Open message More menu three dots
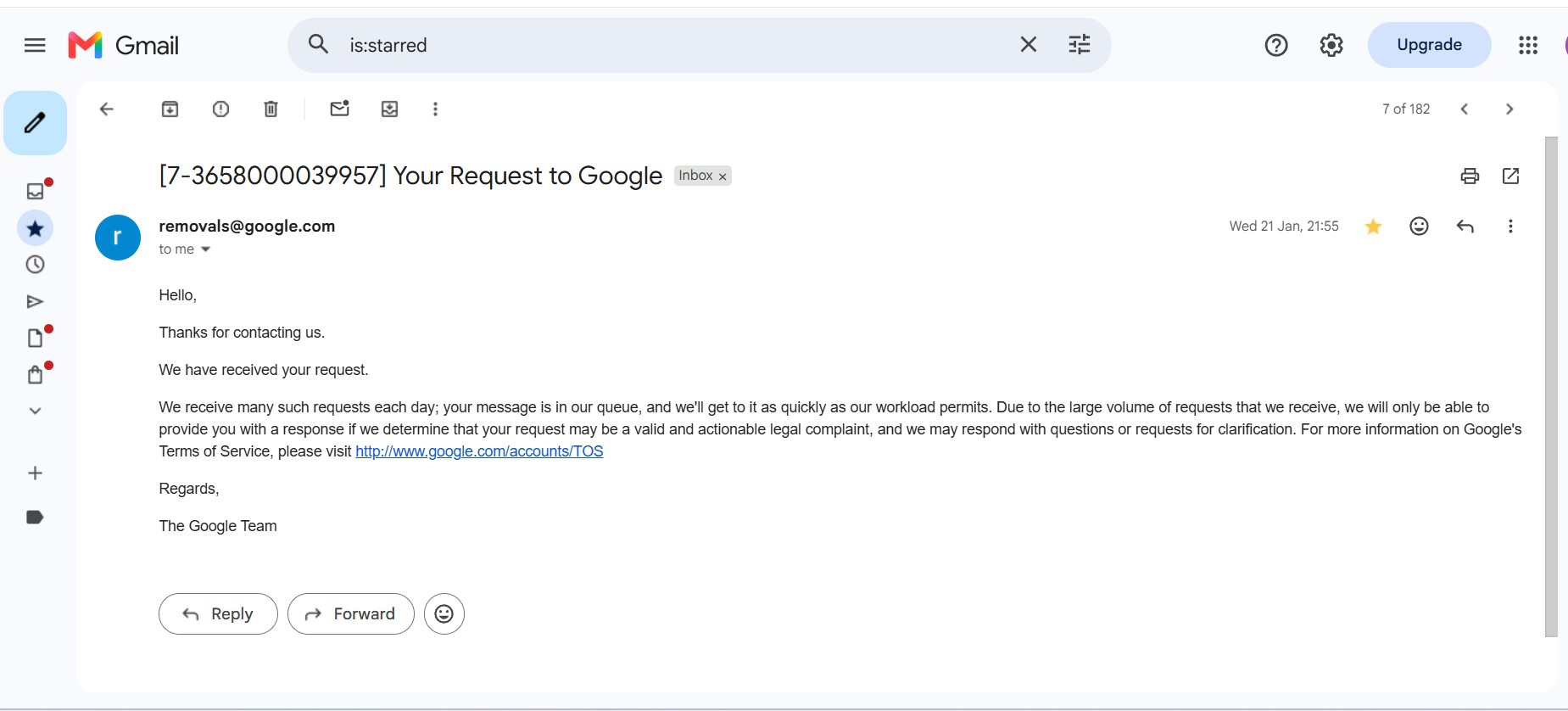Viewport: 1568px width, 711px height. [1510, 226]
